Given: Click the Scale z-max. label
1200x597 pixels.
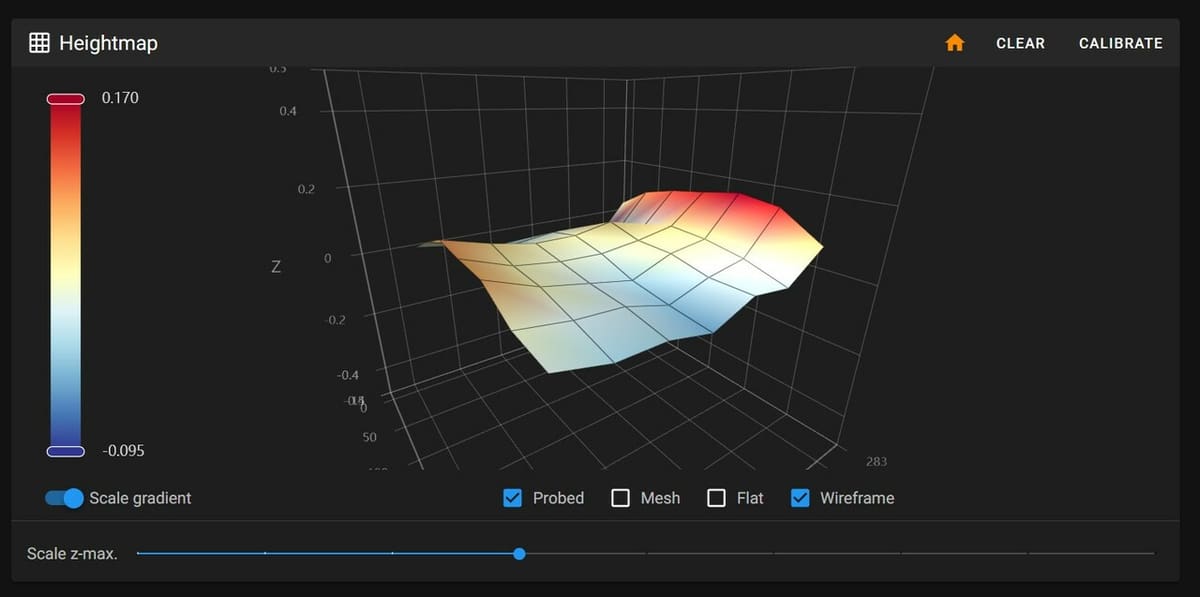Looking at the screenshot, I should coord(72,553).
